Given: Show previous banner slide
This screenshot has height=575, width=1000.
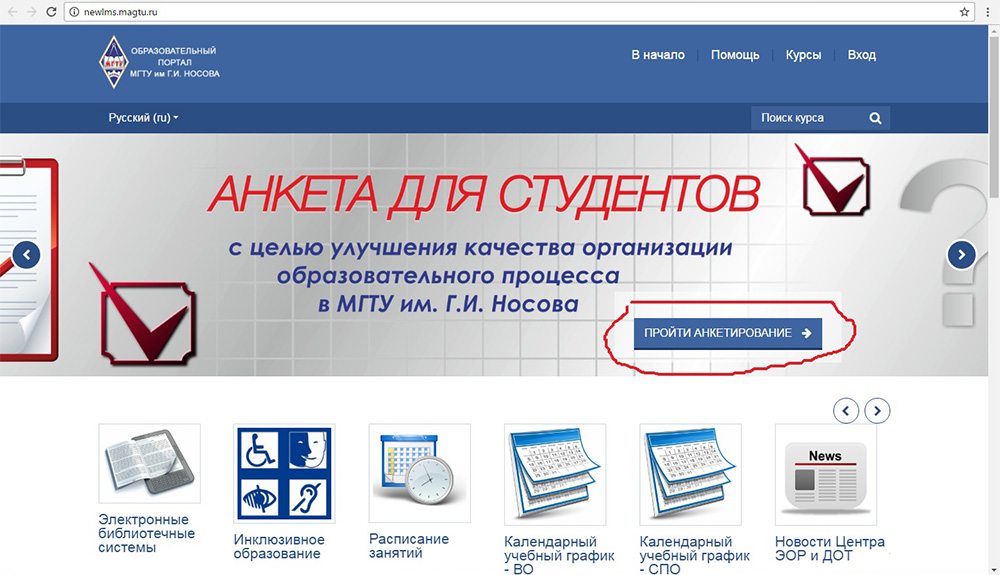Looking at the screenshot, I should pos(26,255).
